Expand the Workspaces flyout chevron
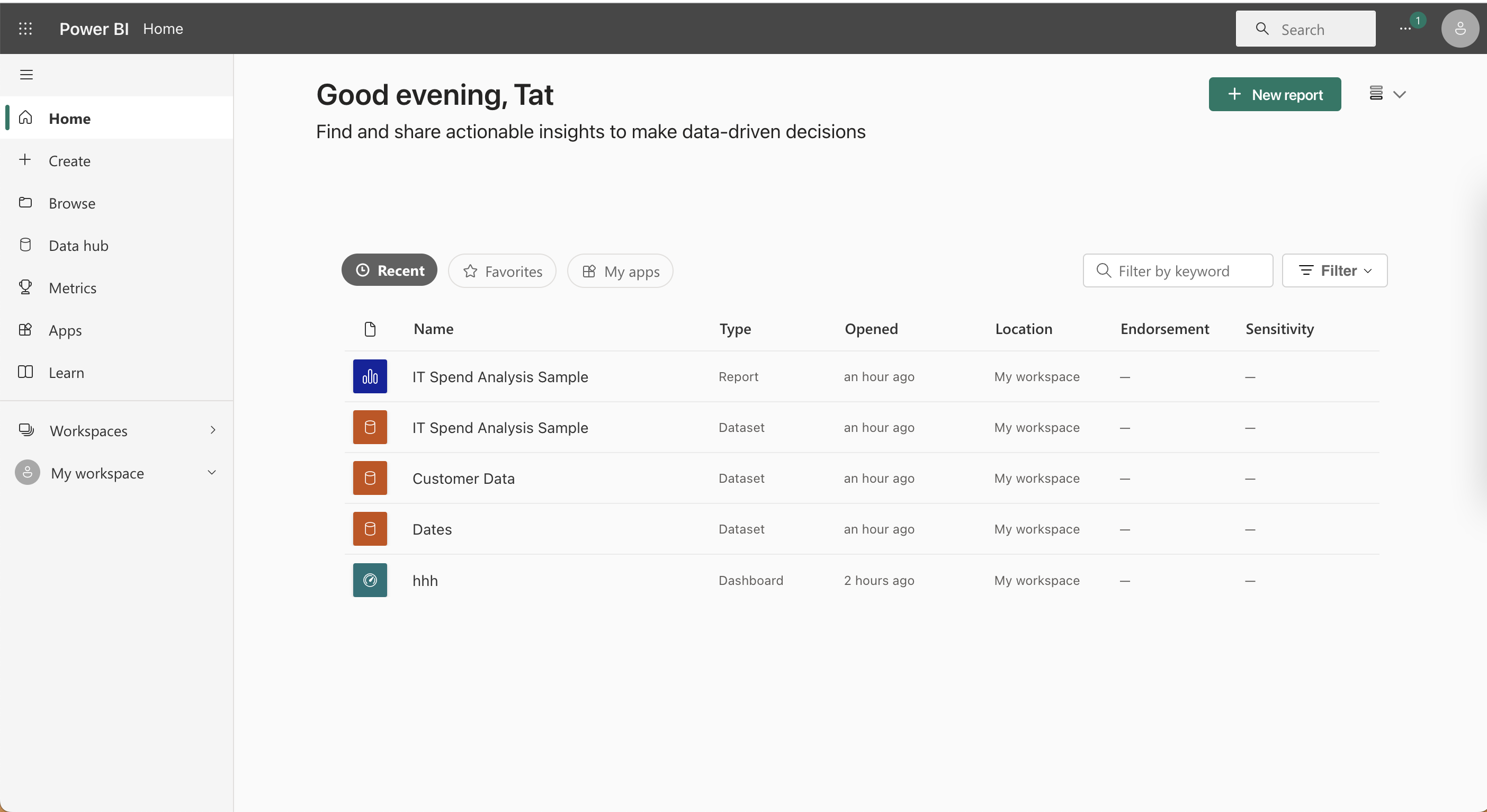This screenshot has height=812, width=1487. (212, 430)
